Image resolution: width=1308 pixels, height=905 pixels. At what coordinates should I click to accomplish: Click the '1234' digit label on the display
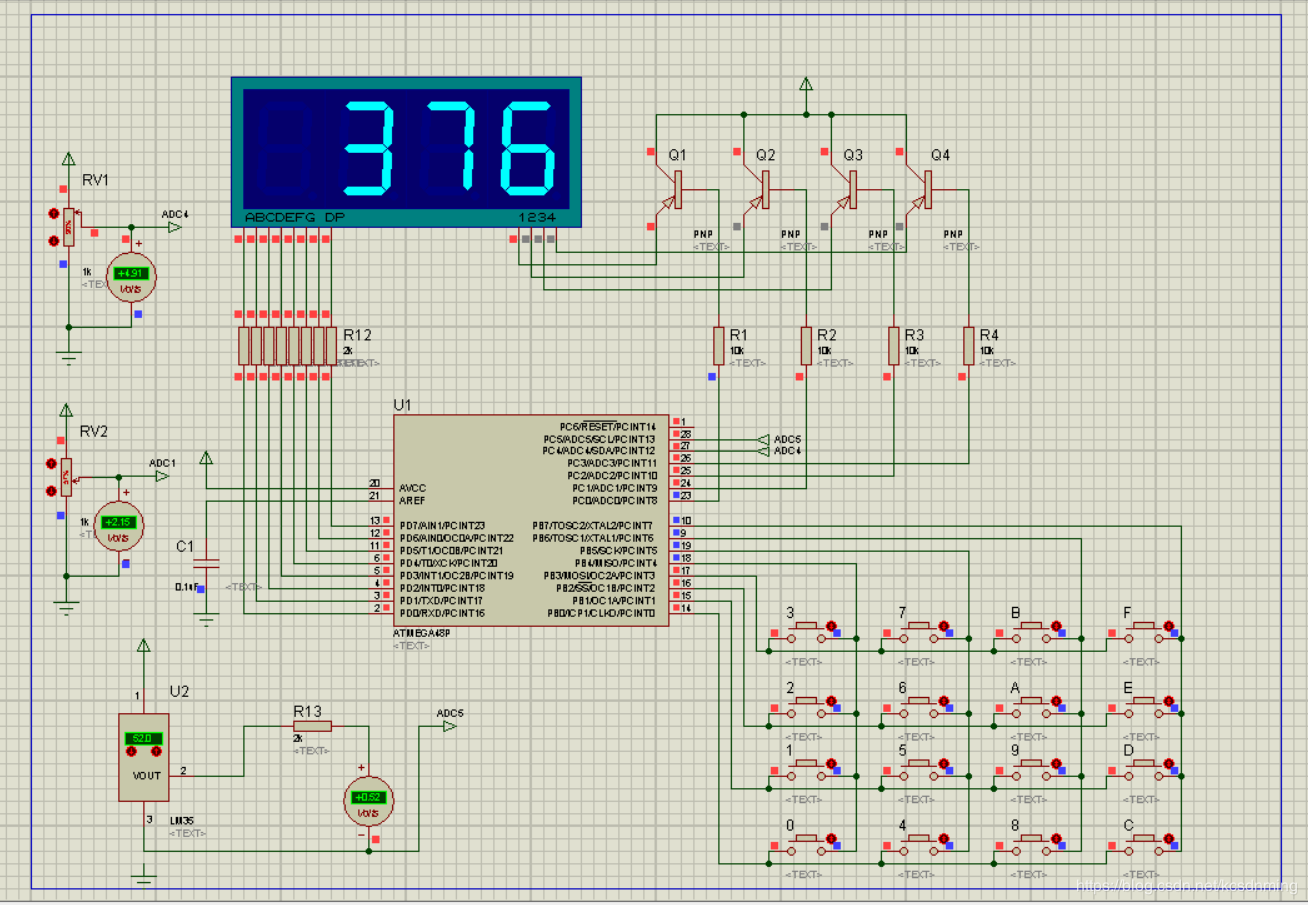pos(539,217)
